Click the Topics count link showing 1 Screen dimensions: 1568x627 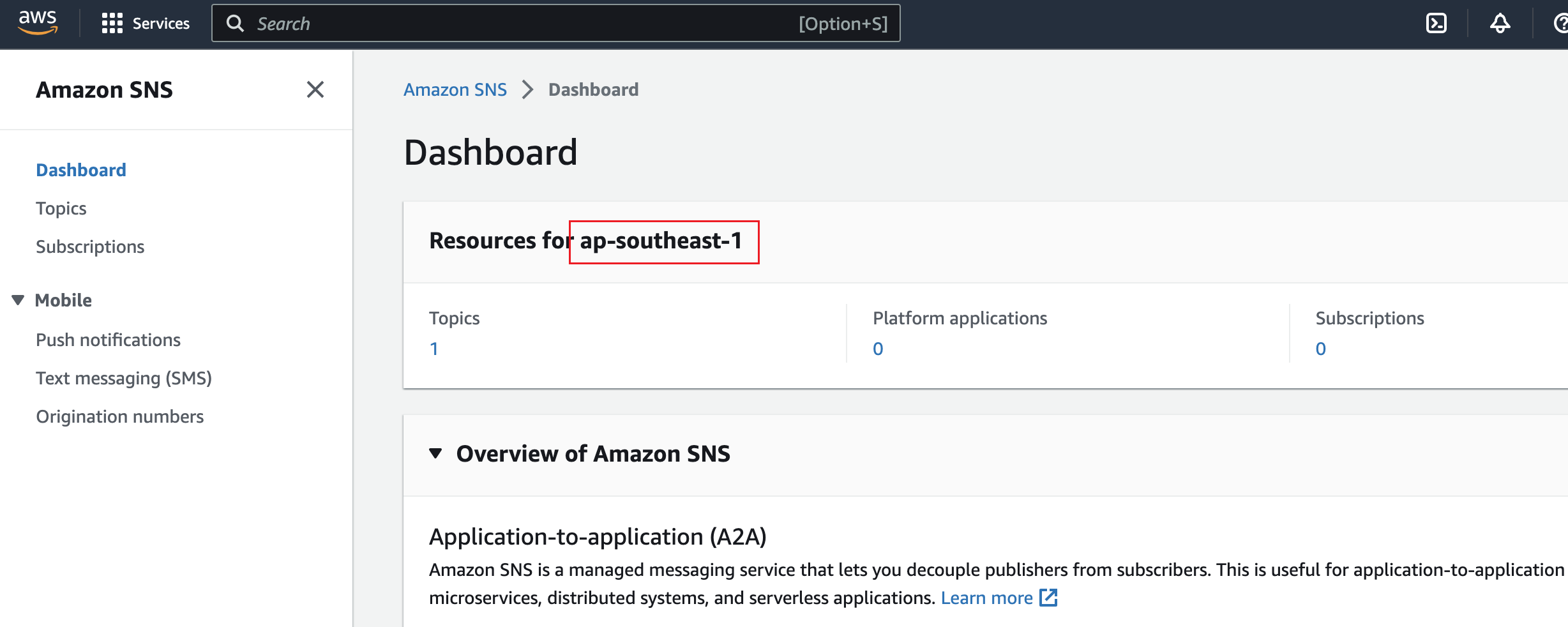[x=435, y=349]
